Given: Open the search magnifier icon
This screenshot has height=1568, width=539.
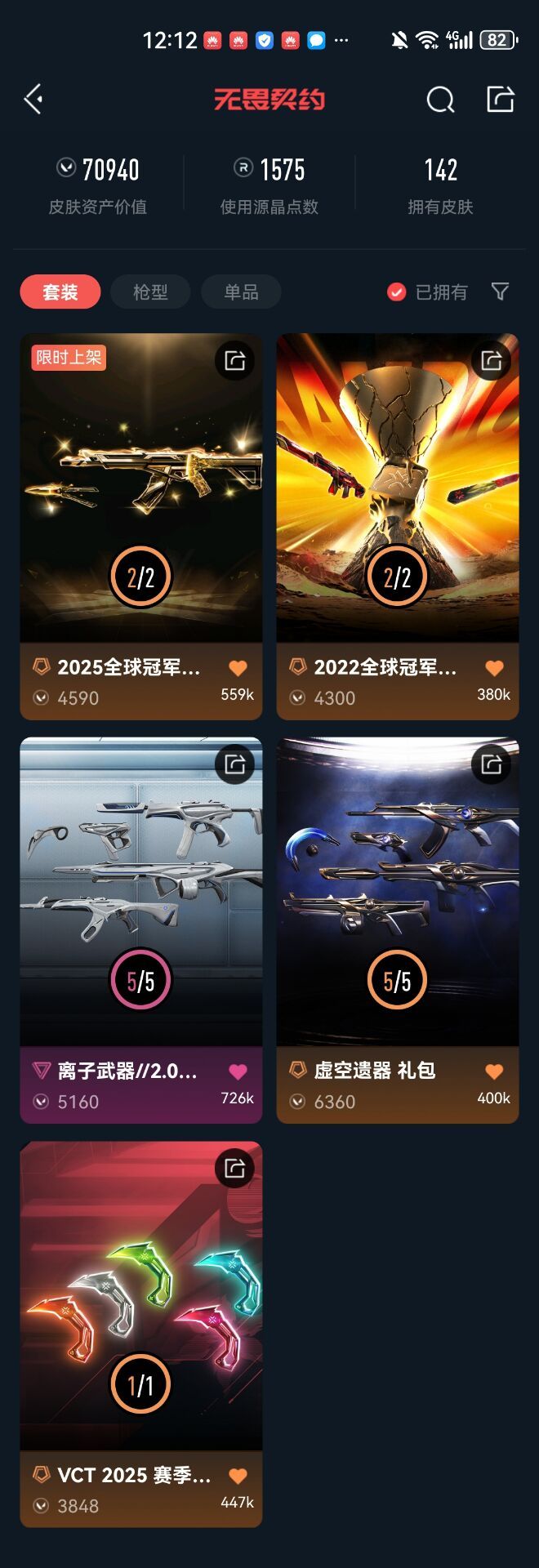Looking at the screenshot, I should tap(440, 100).
